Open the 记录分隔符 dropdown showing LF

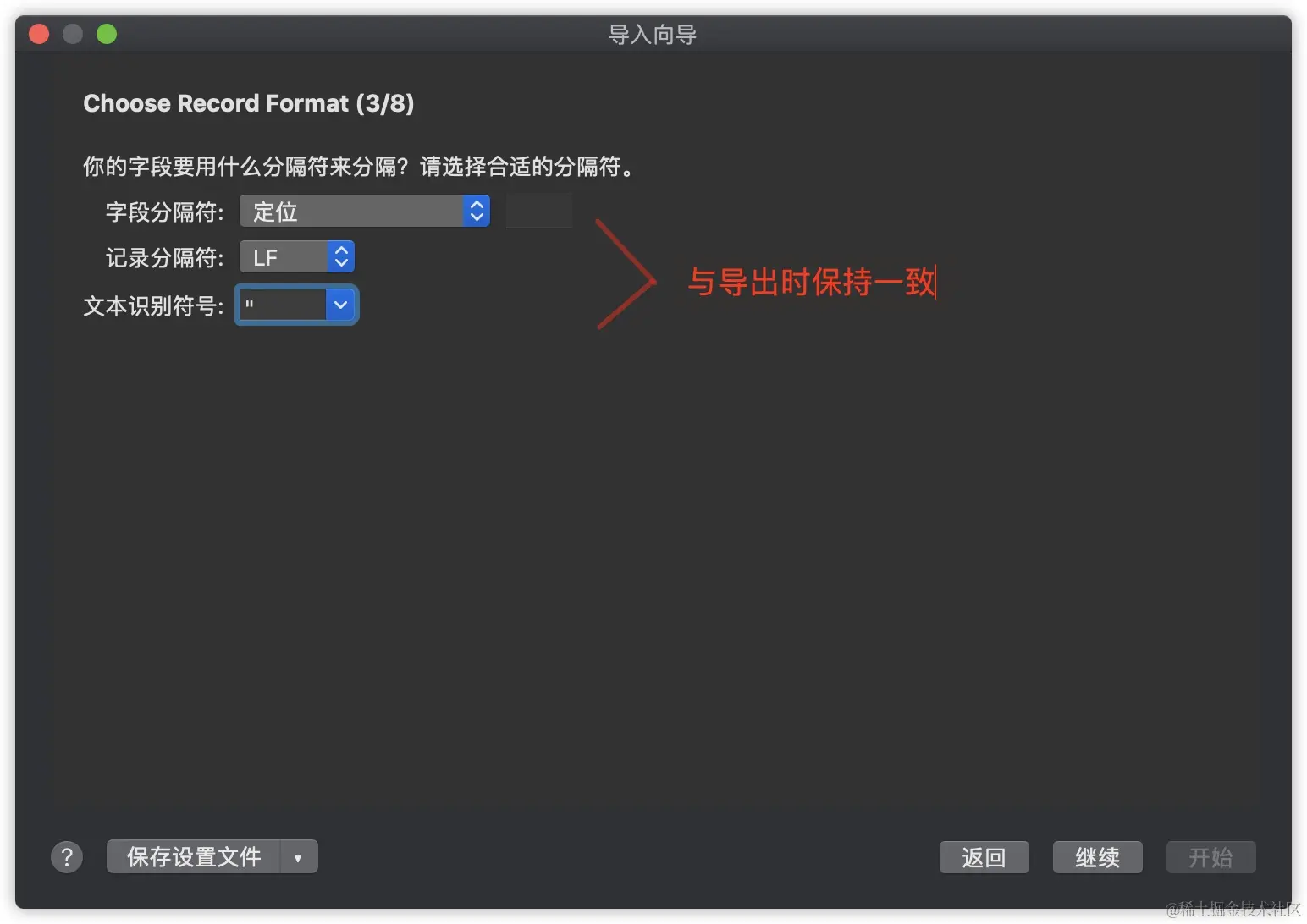coord(297,257)
